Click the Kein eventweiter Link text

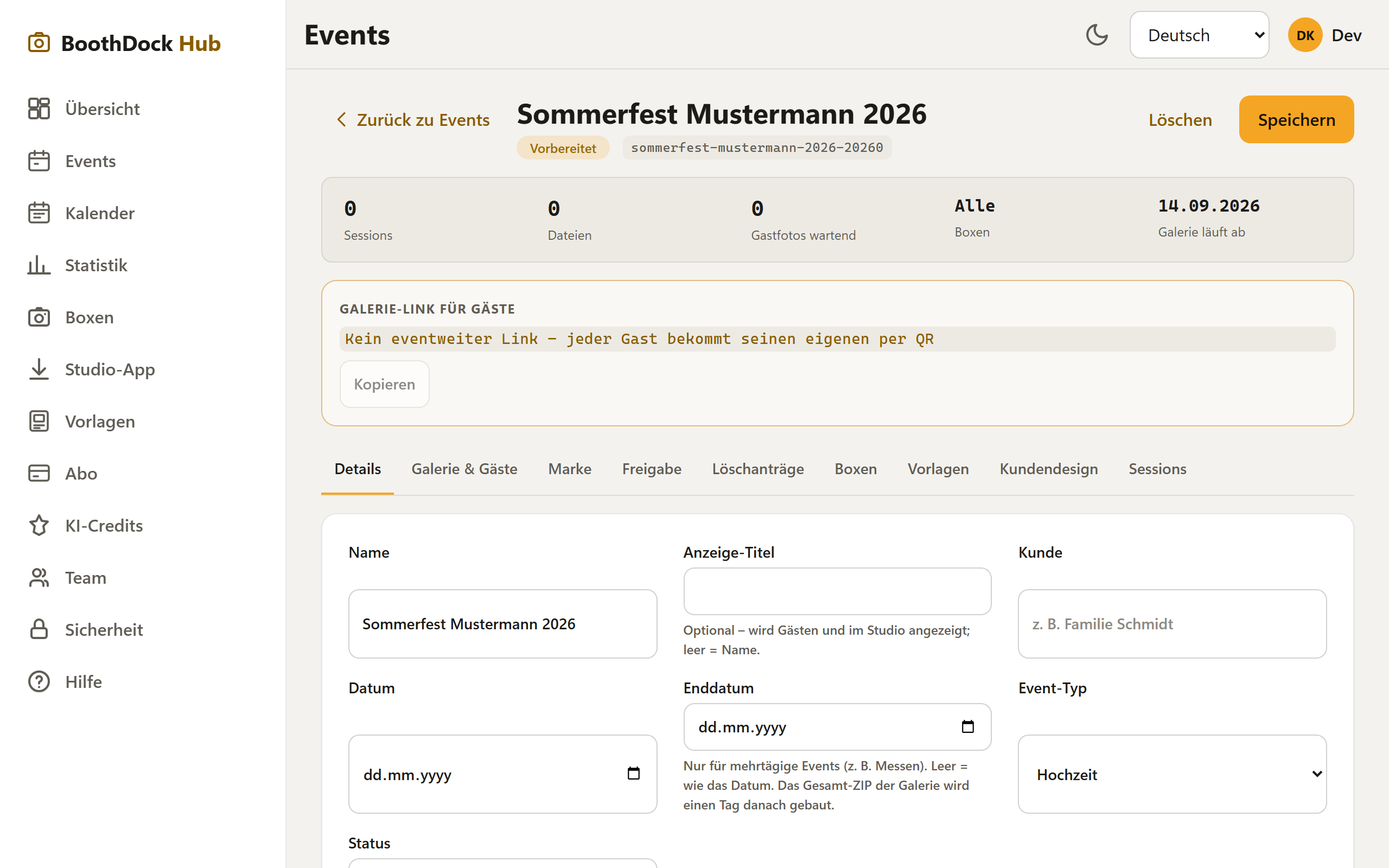point(639,339)
